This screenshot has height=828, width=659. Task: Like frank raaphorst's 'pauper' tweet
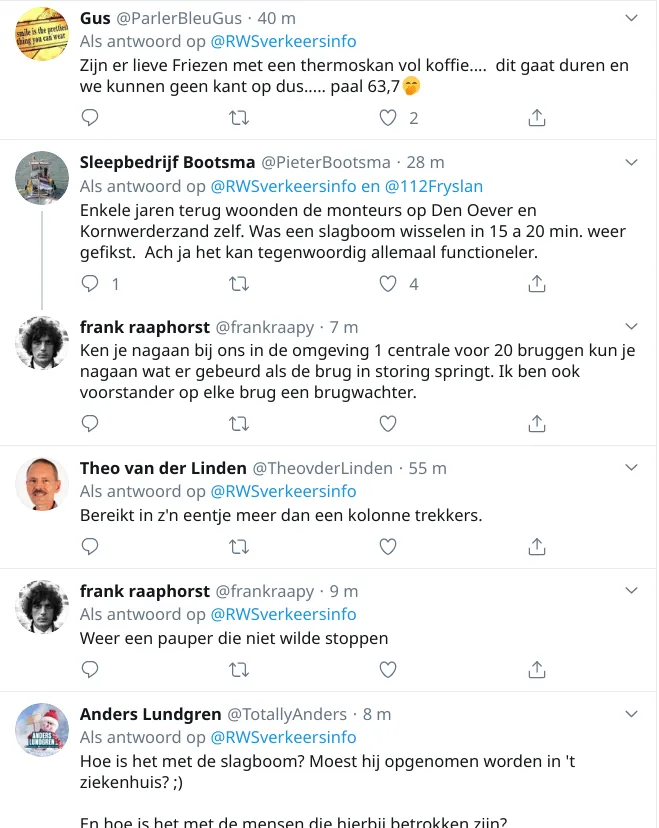click(x=386, y=669)
